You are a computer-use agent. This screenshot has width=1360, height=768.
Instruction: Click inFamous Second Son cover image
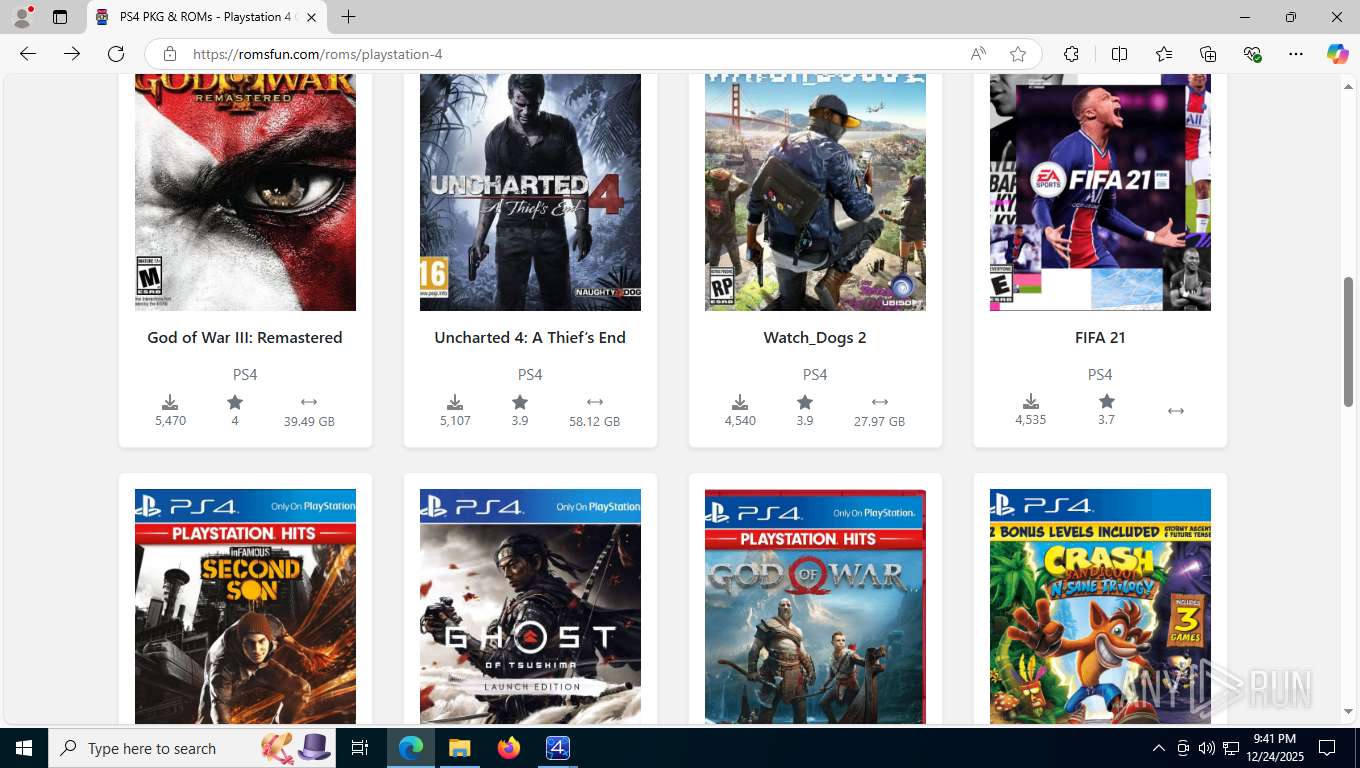tap(245, 606)
